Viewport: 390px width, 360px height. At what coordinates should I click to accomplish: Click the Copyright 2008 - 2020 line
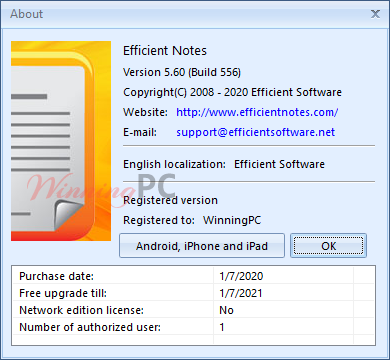[232, 92]
